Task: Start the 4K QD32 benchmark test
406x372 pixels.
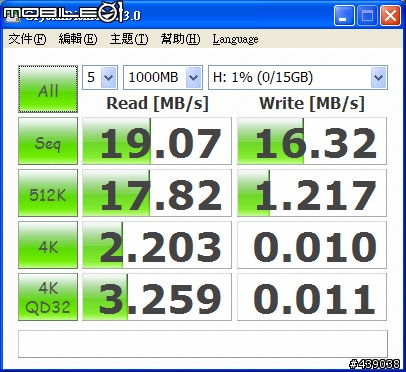Action: coord(48,297)
